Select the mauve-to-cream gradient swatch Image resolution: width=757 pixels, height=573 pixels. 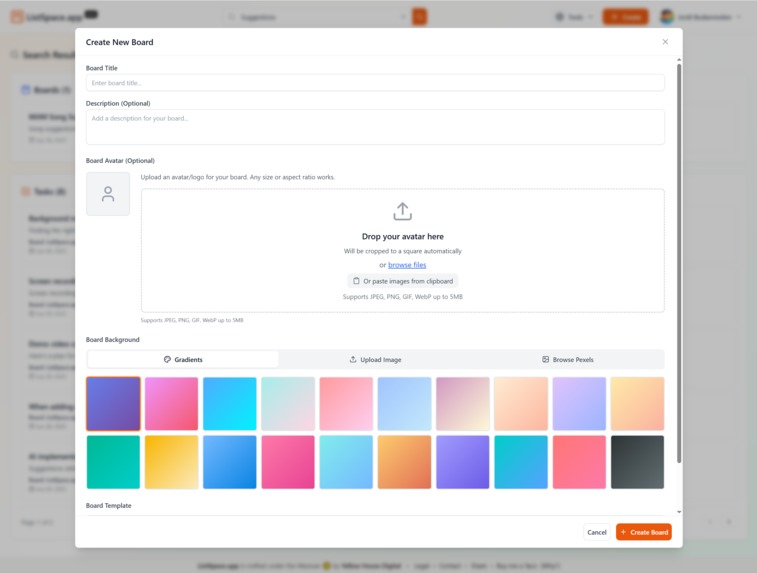463,404
